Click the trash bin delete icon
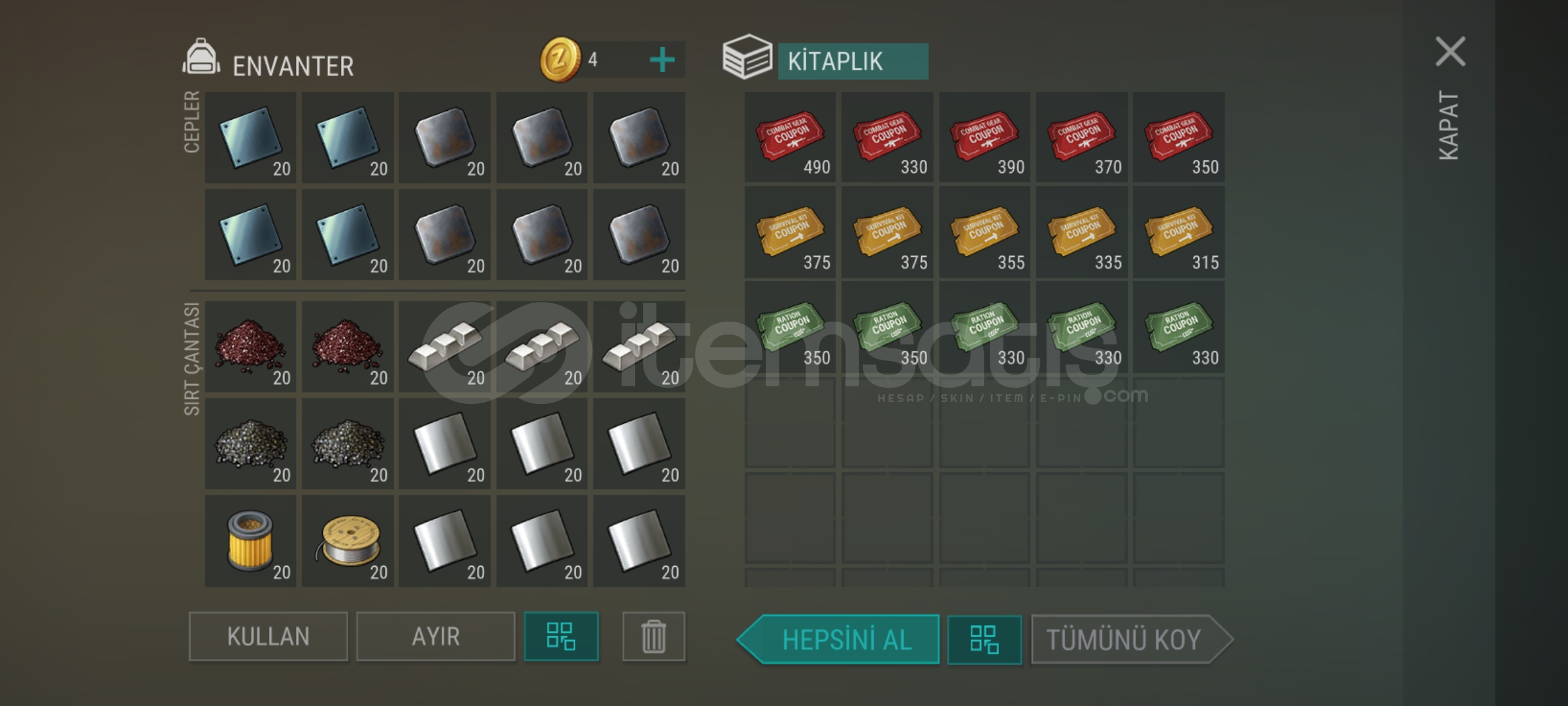Screen dimensions: 1568x706 [x=653, y=637]
